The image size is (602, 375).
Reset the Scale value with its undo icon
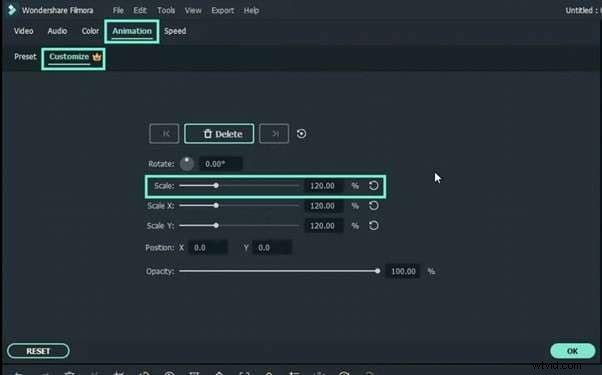(374, 186)
